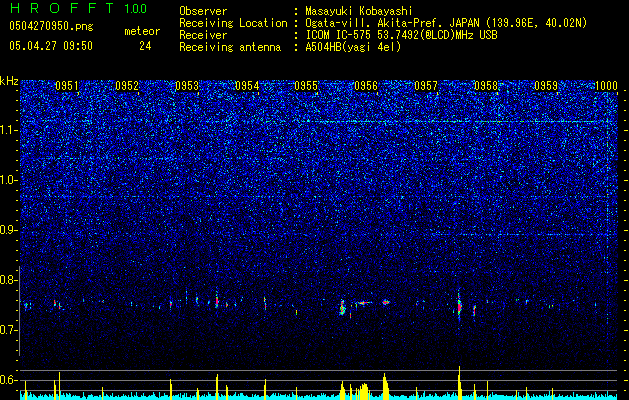Click the kHz axis unit label
629x400 pixels.
(9, 81)
